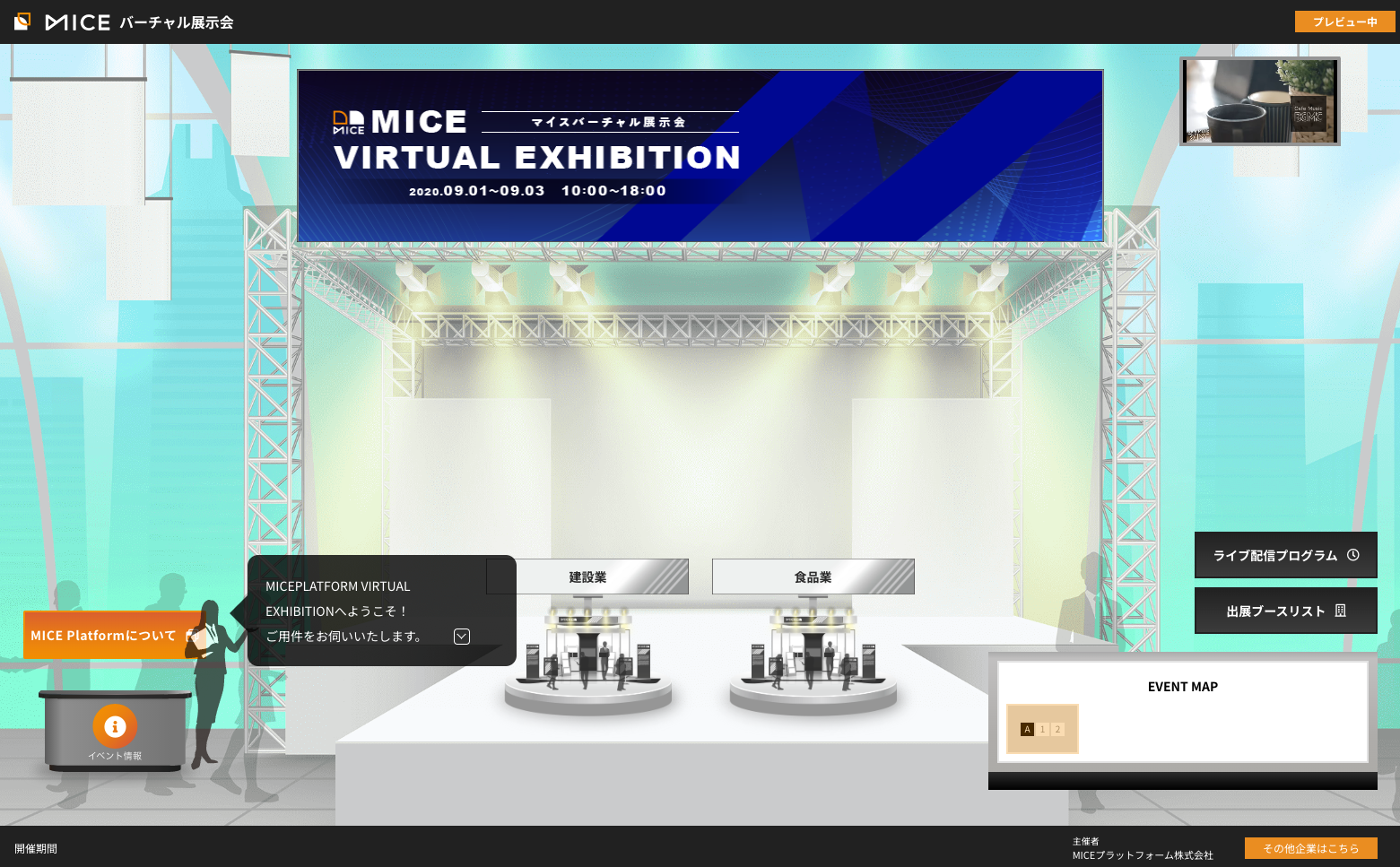
Task: Click the プレビュー中 preview button
Action: (x=1344, y=22)
